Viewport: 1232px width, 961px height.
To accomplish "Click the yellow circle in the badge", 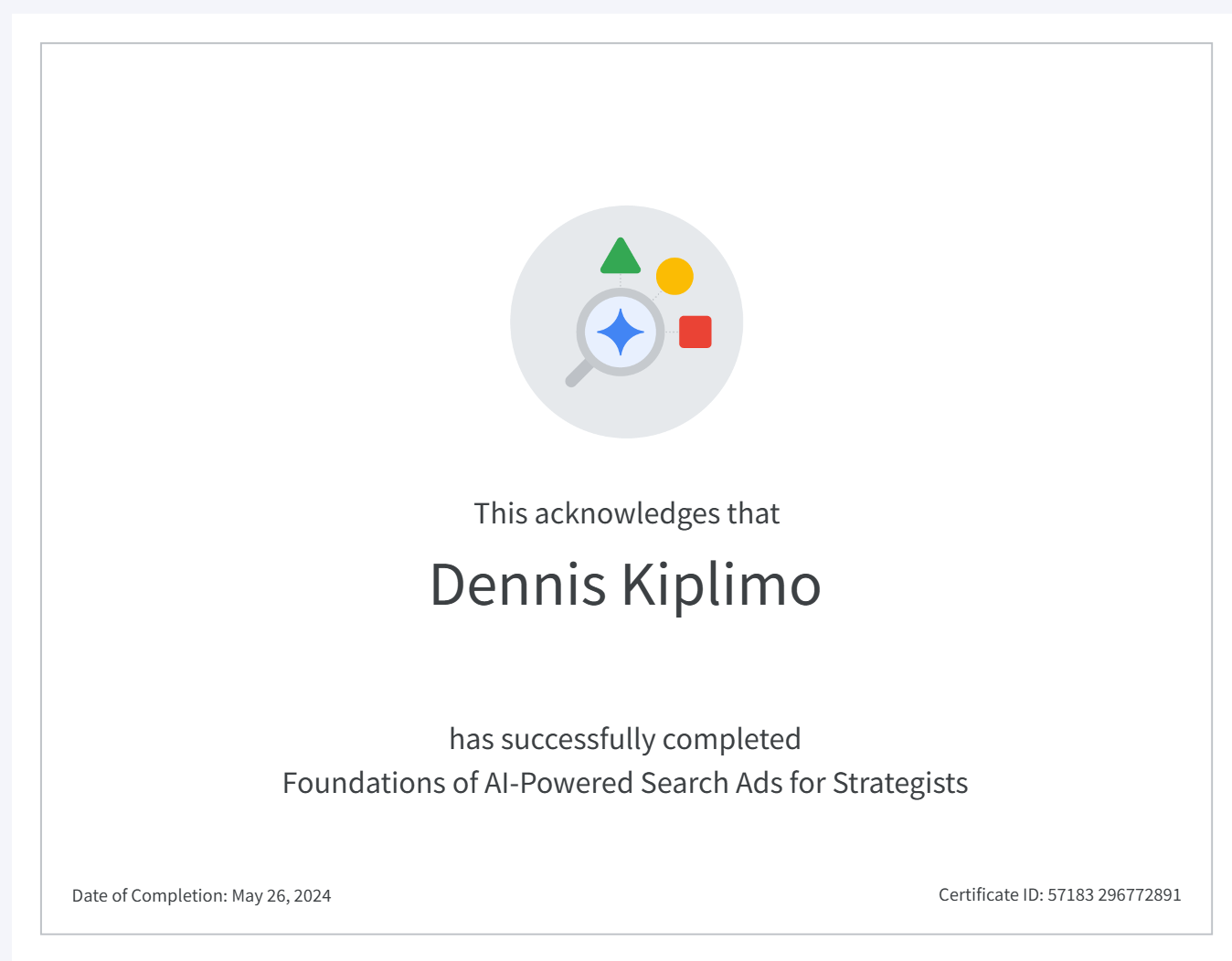I will [x=674, y=276].
